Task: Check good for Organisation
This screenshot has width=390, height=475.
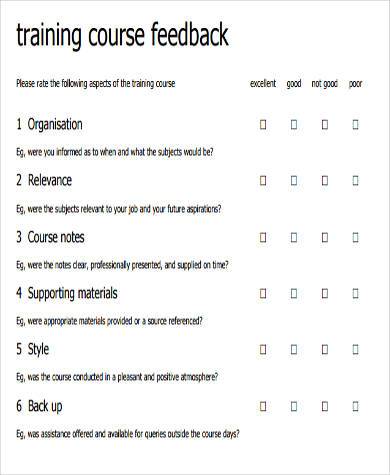Action: tap(294, 125)
